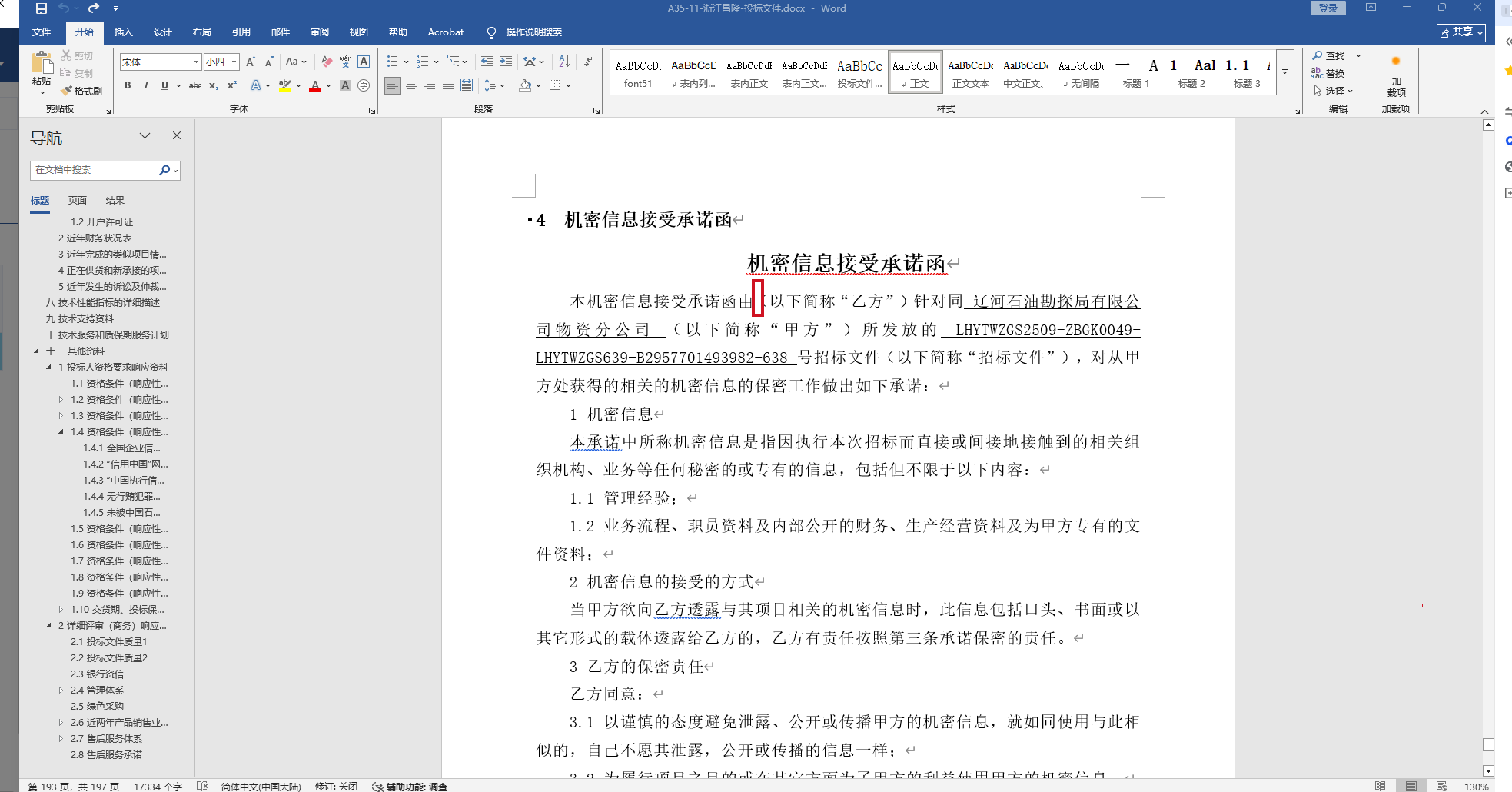
Task: Apply italic formatting
Action: pyautogui.click(x=146, y=85)
